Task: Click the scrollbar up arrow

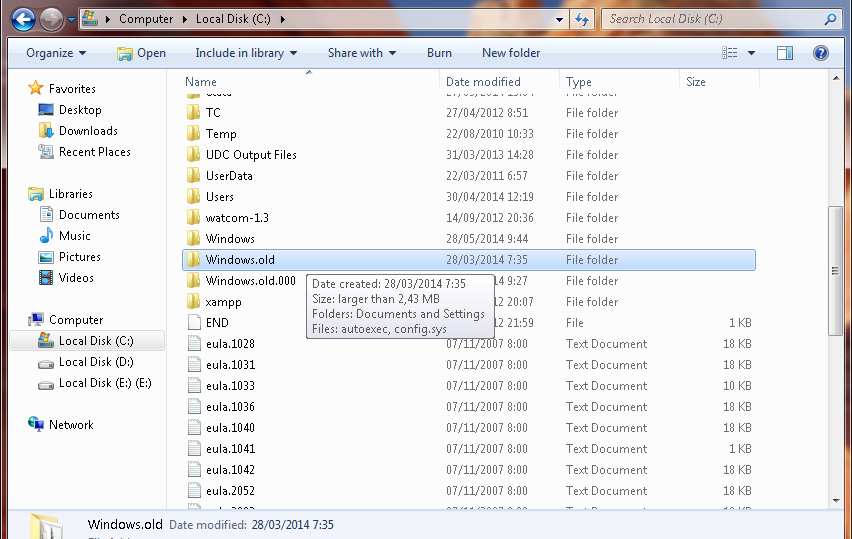Action: [836, 79]
